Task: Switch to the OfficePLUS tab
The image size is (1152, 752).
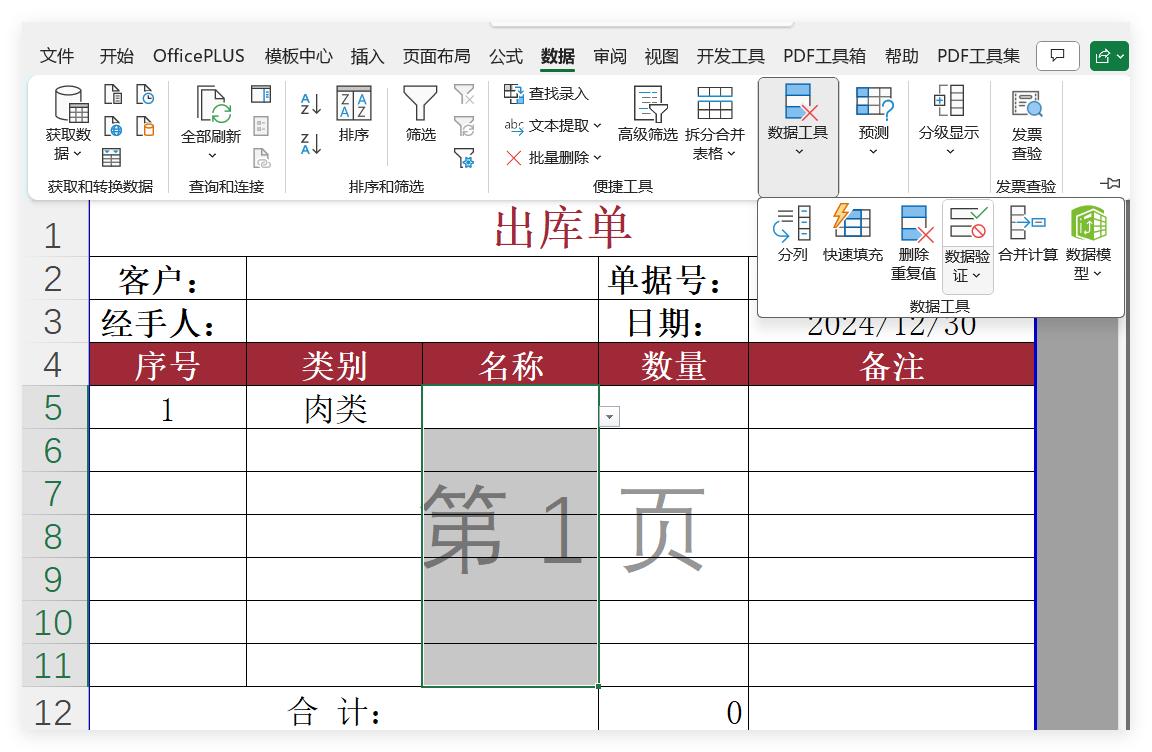Action: [x=198, y=56]
